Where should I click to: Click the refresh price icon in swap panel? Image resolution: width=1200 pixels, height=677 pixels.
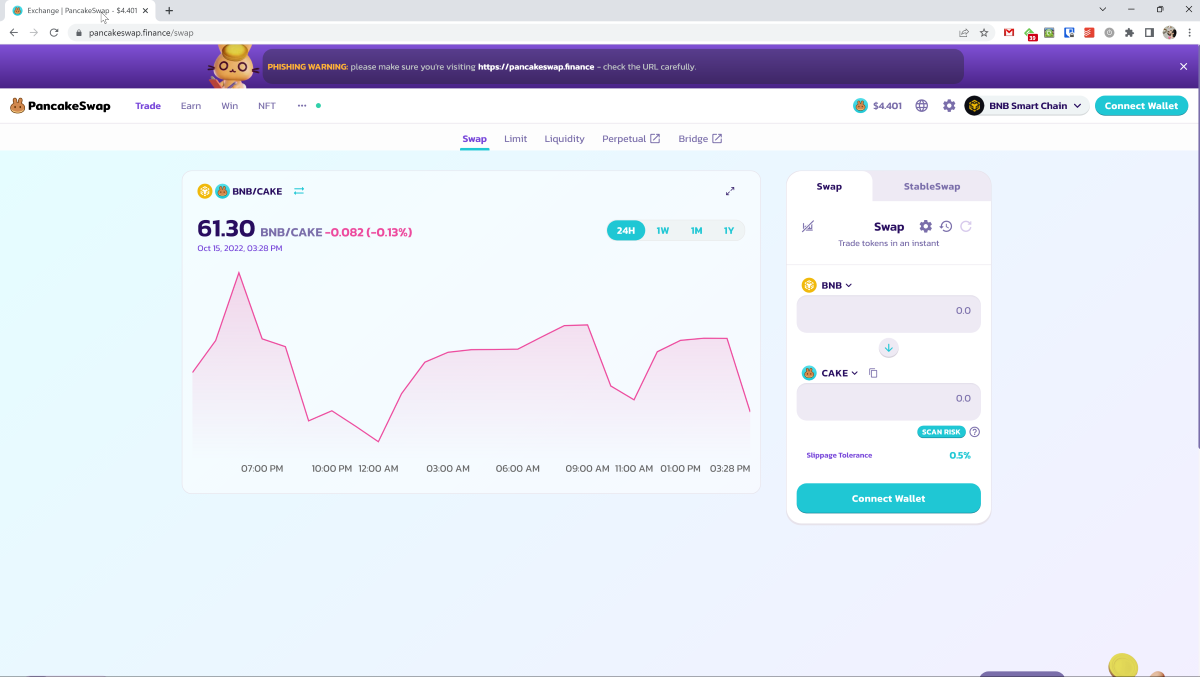click(x=966, y=227)
